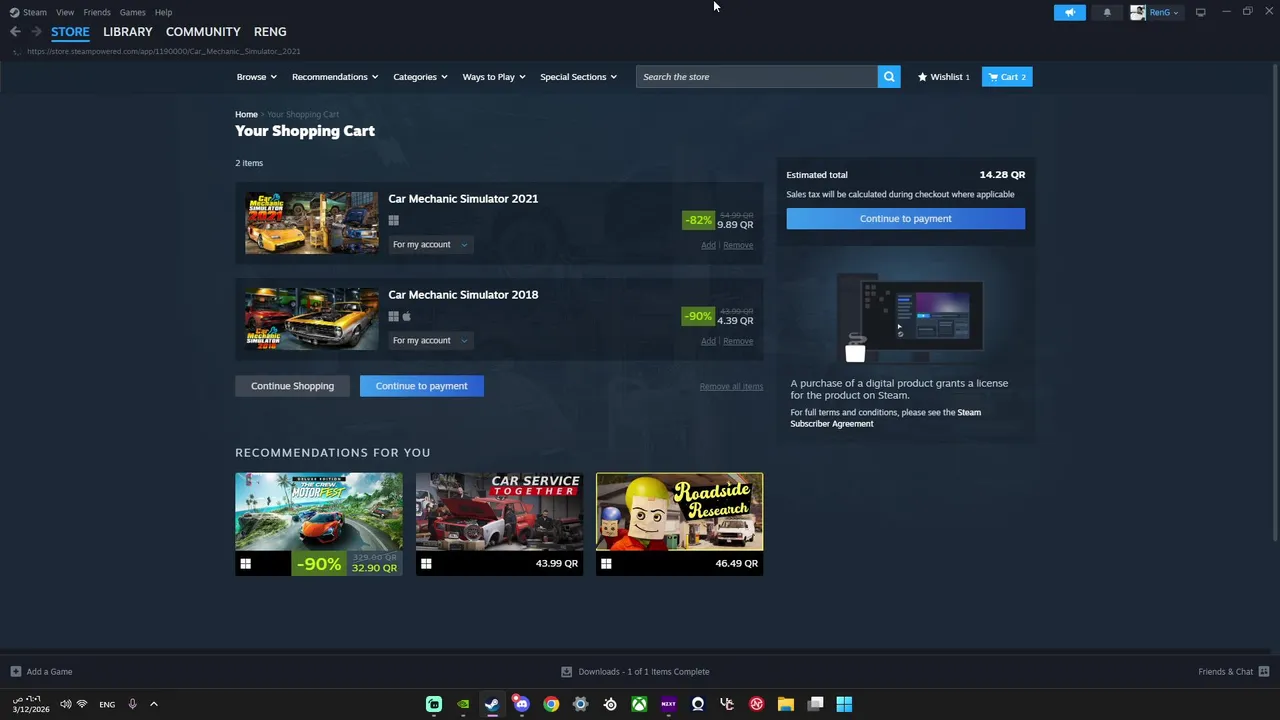The width and height of the screenshot is (1280, 720).
Task: Click the forward navigation arrow
Action: click(x=36, y=32)
